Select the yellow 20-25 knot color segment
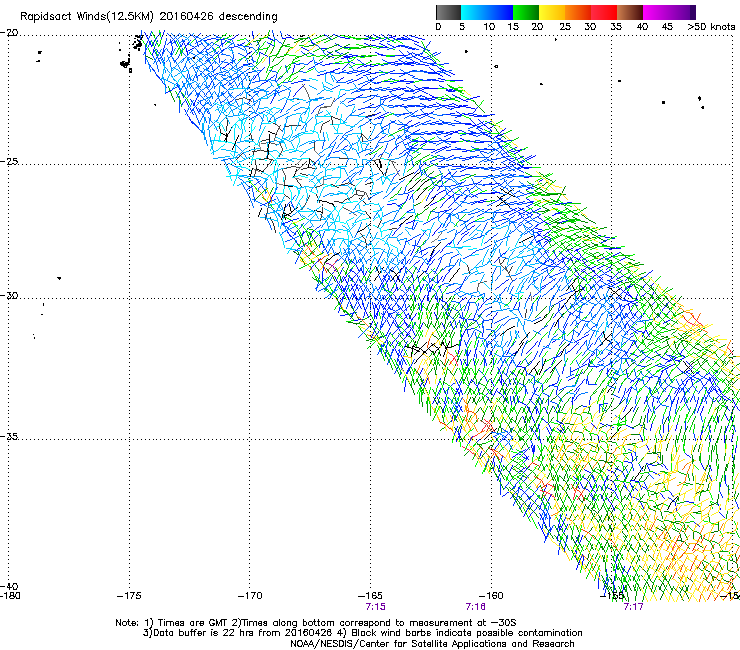This screenshot has height=650, width=740. pos(552,12)
